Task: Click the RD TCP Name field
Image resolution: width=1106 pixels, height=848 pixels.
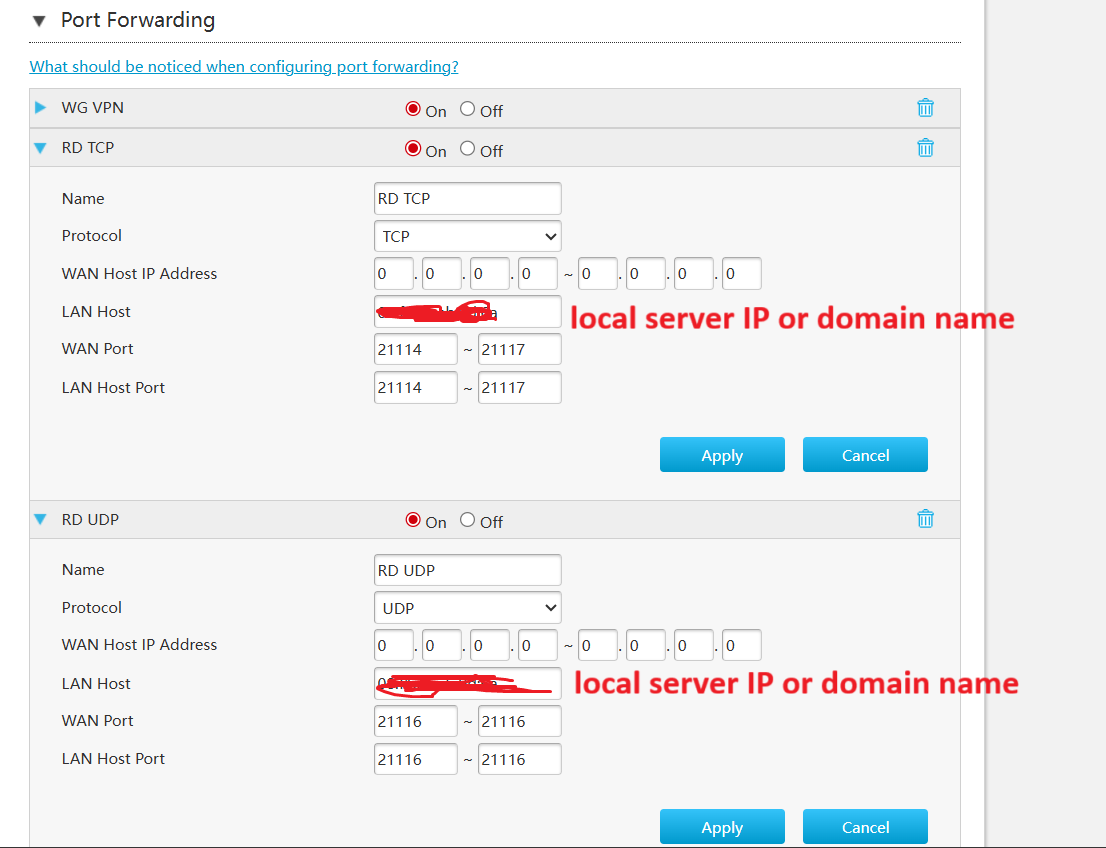Action: coord(467,199)
